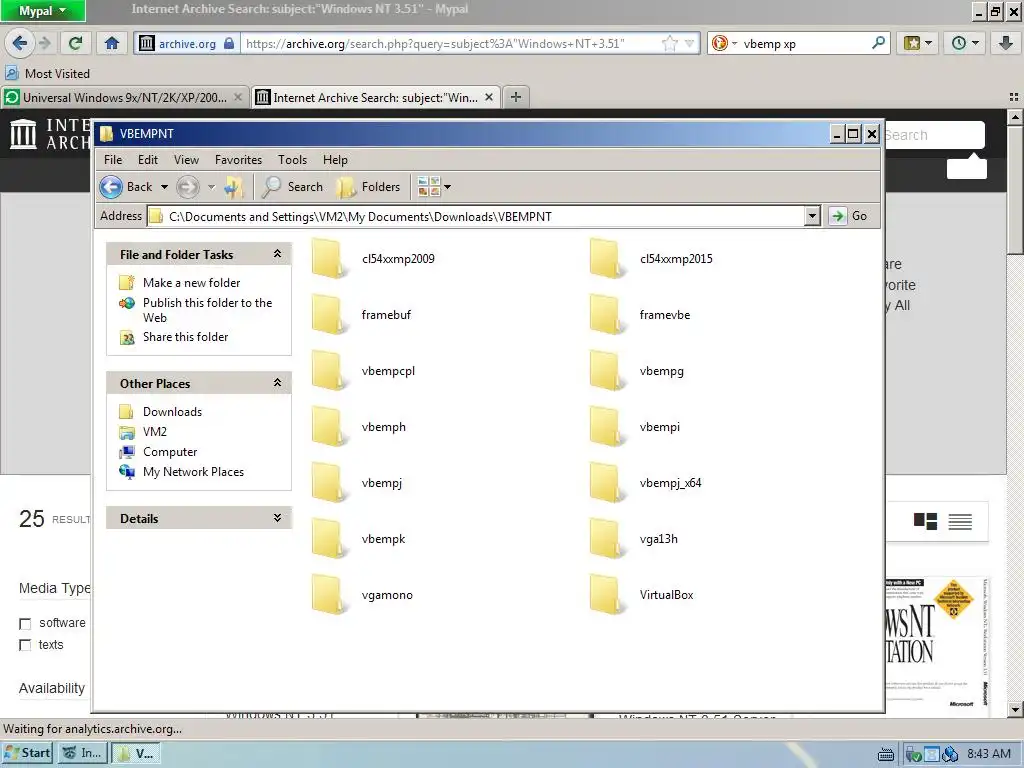The width and height of the screenshot is (1024, 768).
Task: Select the vbemph folder icon
Action: pos(328,427)
